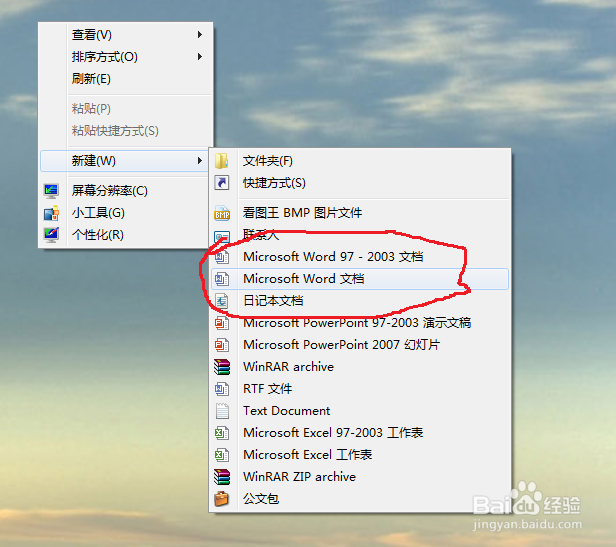Open 小工具(G) from the context menu

click(124, 213)
